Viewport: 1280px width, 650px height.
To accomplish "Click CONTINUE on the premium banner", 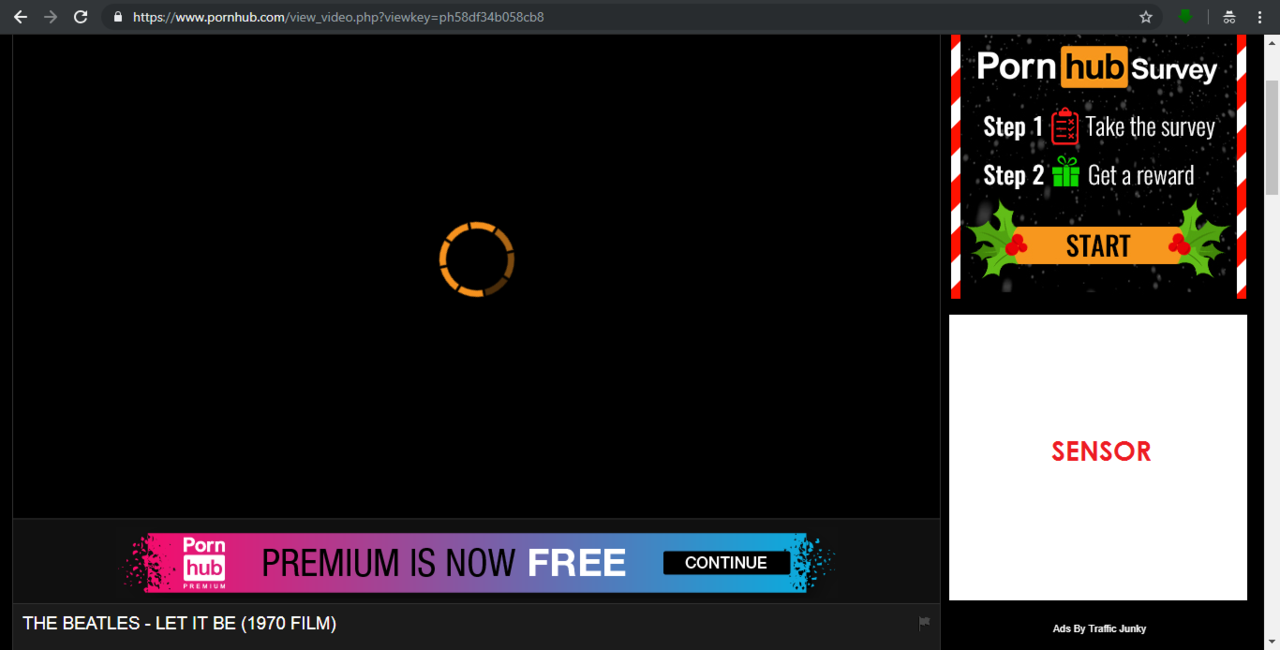I will click(x=726, y=563).
